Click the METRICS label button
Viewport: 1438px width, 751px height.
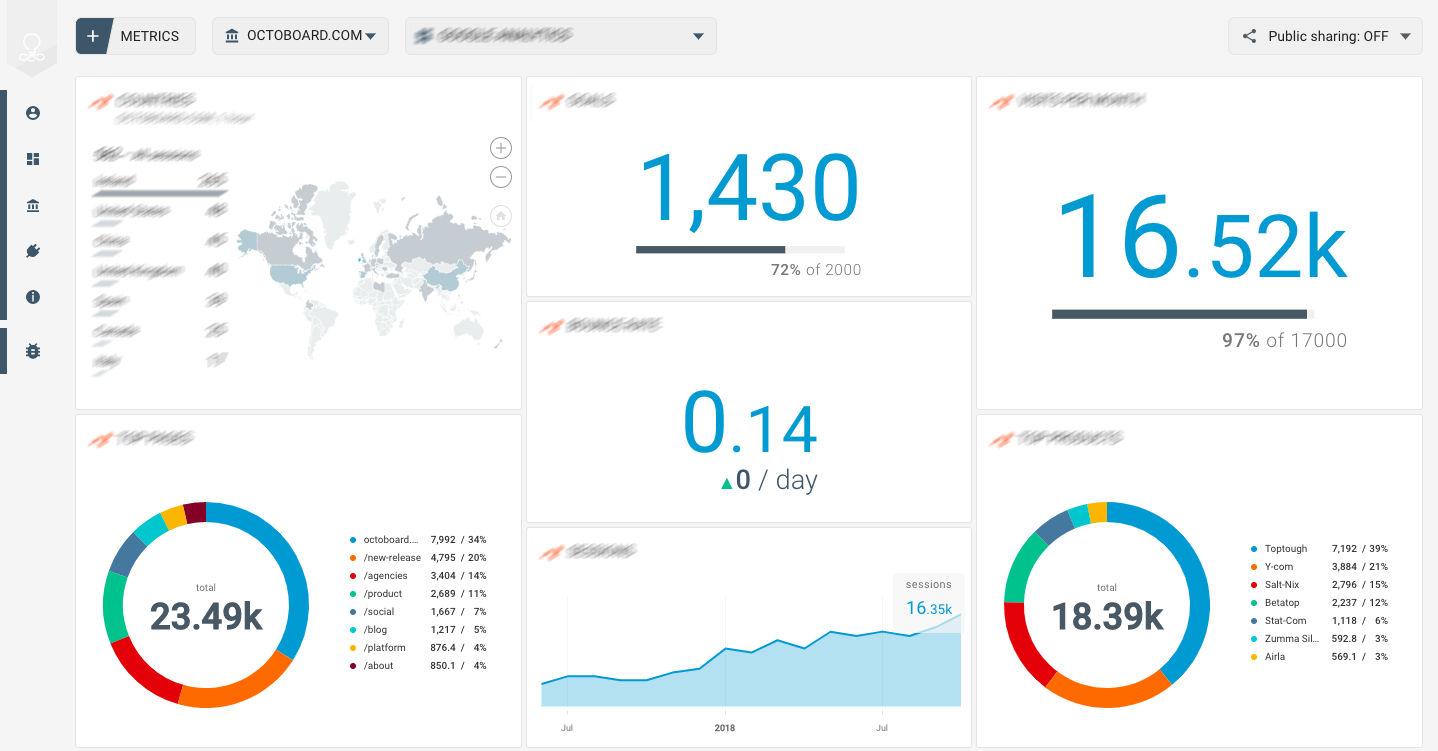150,36
